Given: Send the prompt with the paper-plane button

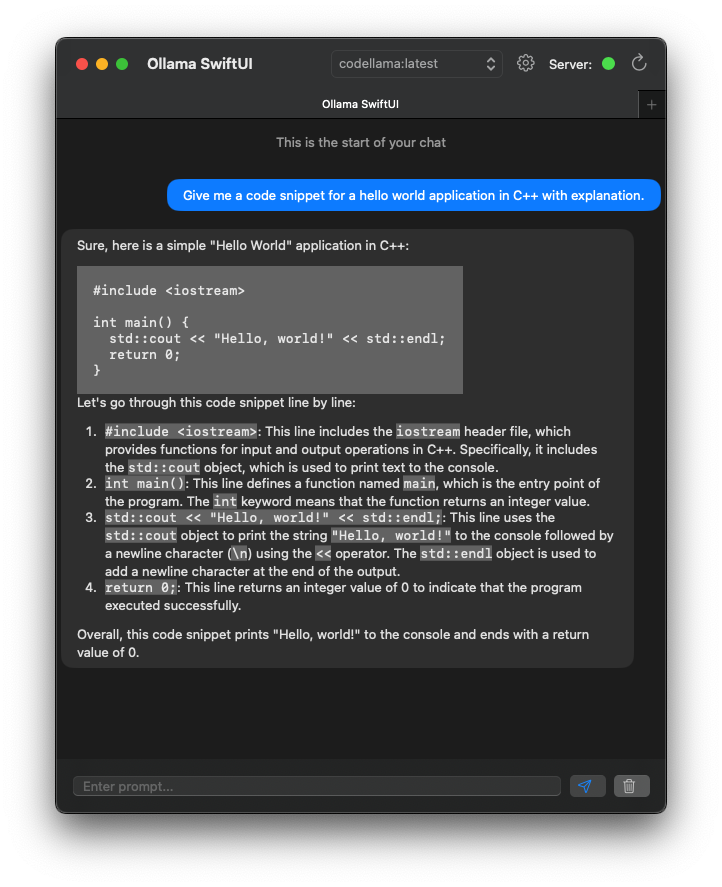Looking at the screenshot, I should [x=587, y=786].
